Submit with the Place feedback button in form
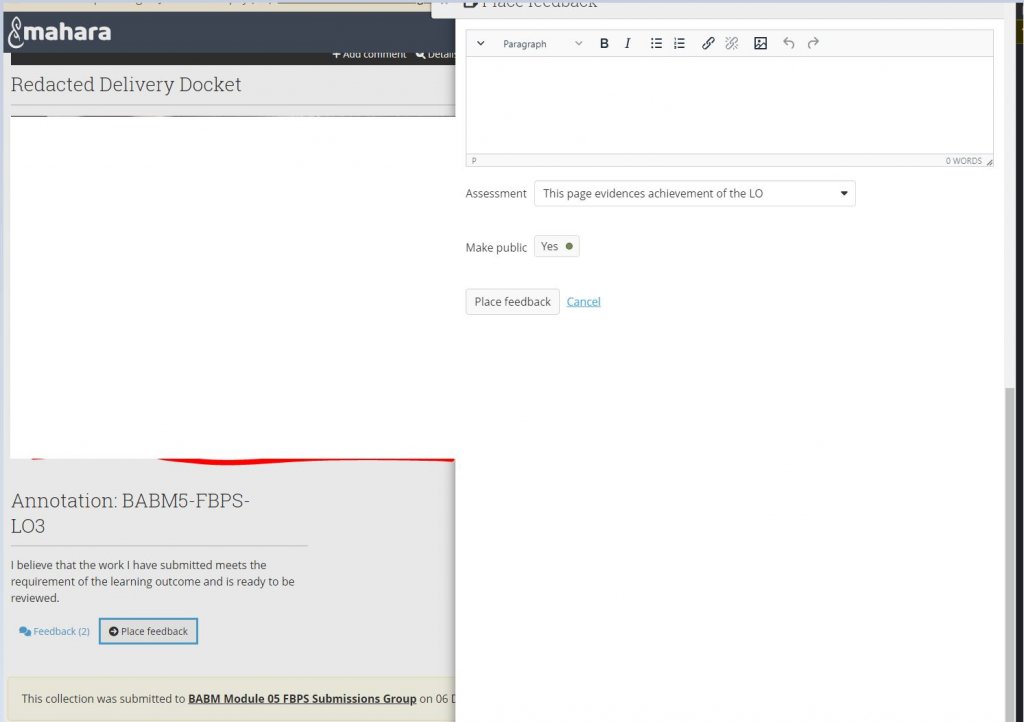This screenshot has height=722, width=1024. tap(512, 302)
